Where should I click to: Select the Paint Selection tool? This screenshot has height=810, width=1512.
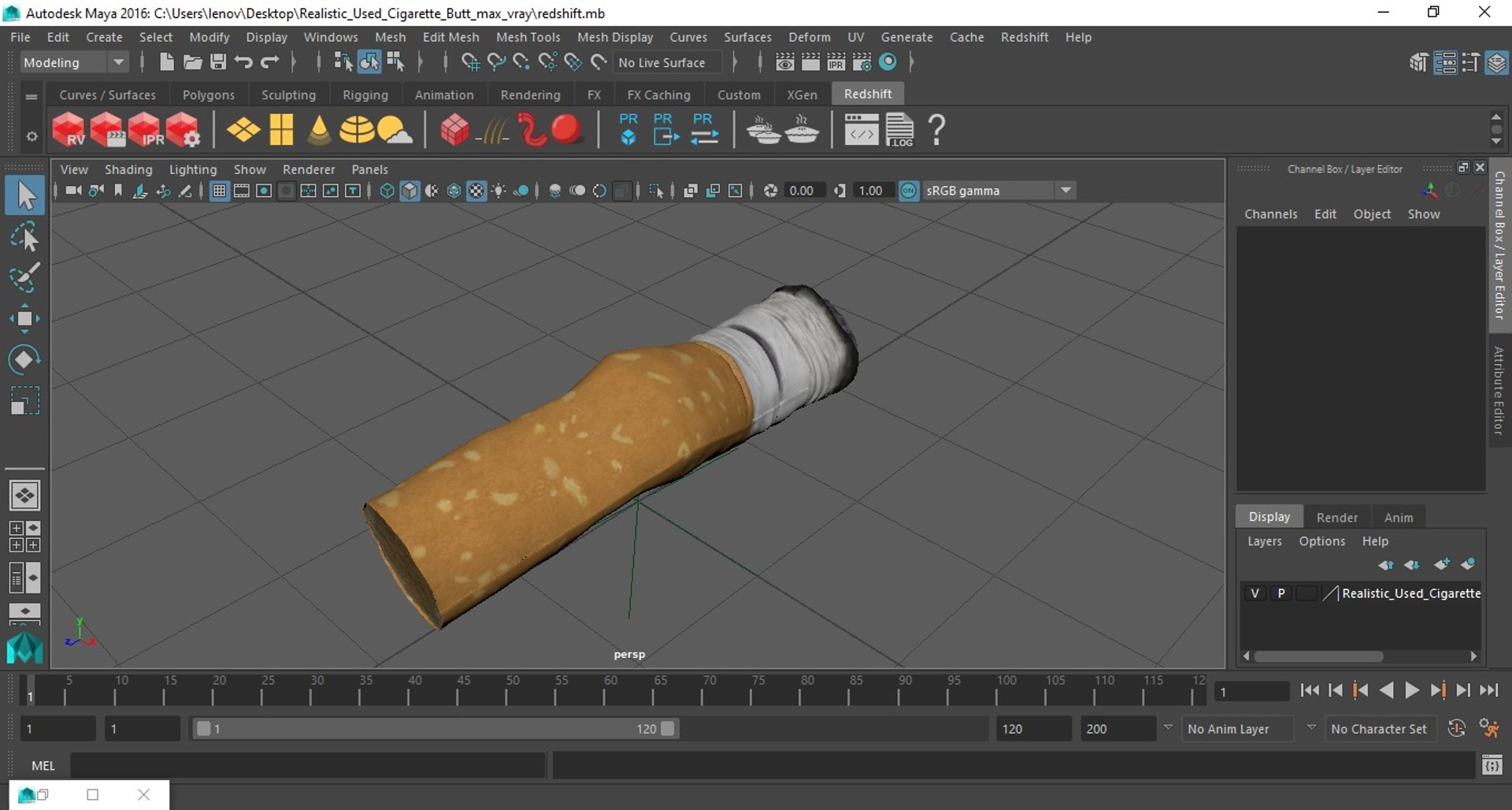[24, 277]
